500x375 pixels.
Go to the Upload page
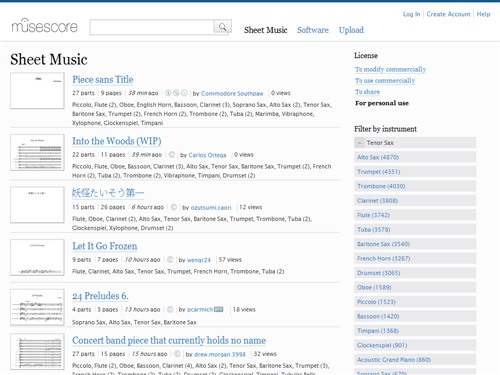click(351, 30)
